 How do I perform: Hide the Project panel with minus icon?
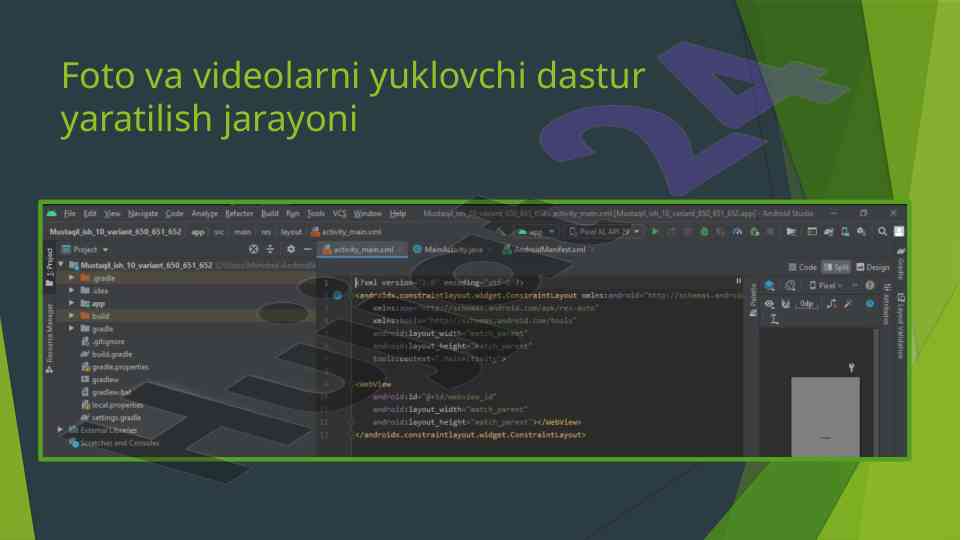(x=308, y=249)
